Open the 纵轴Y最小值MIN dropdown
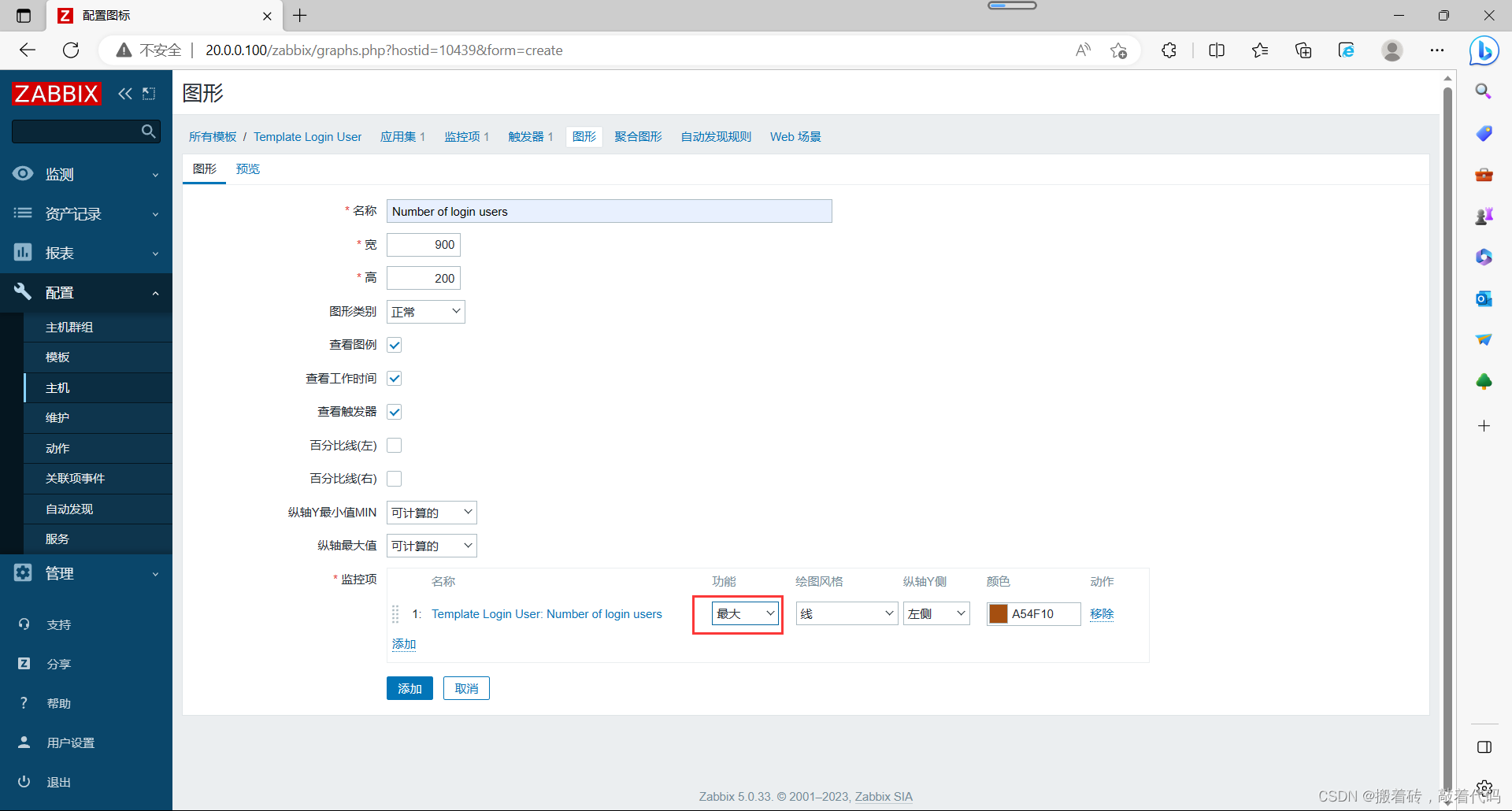The height and width of the screenshot is (811, 1512). tap(432, 513)
